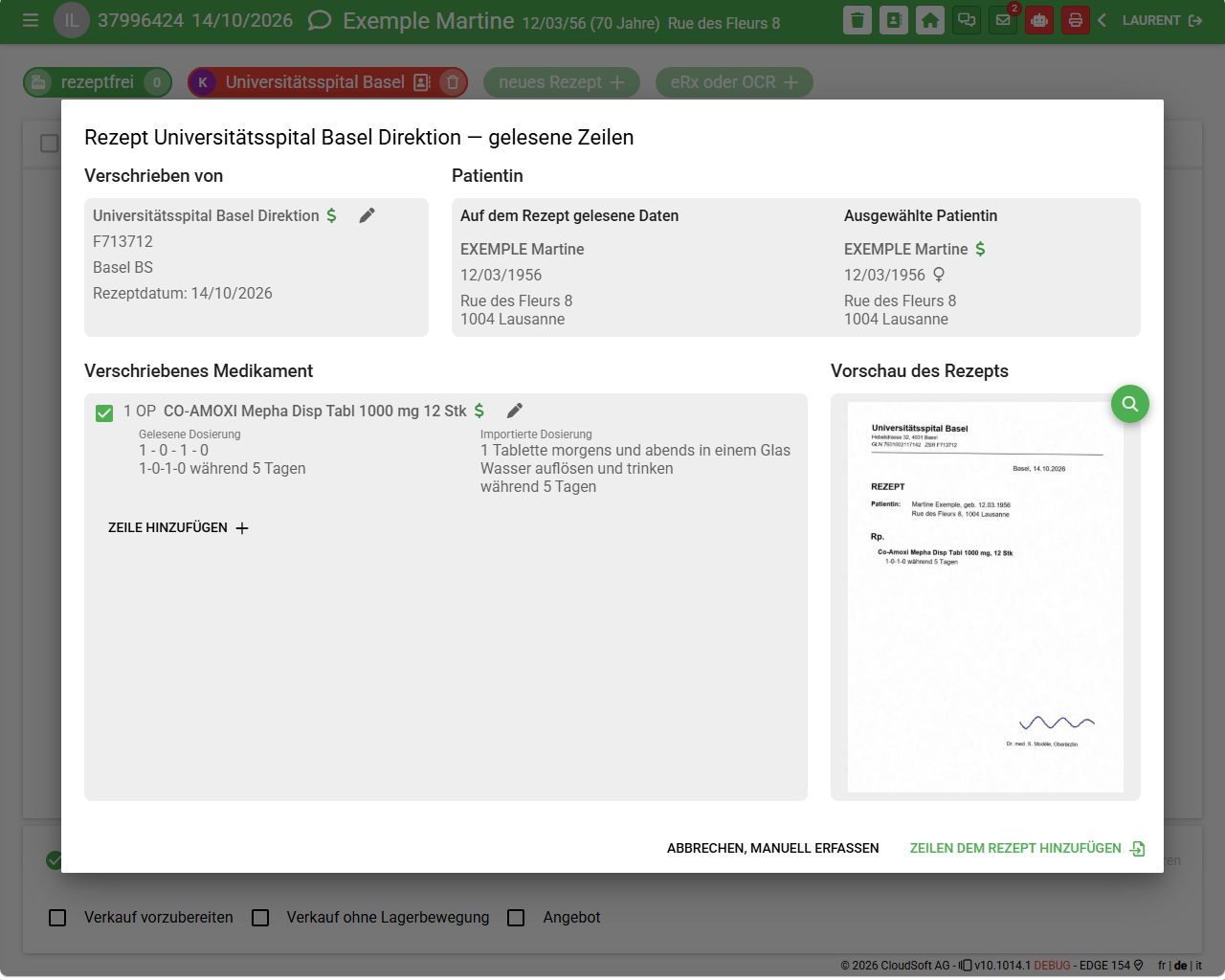The image size is (1225, 980).
Task: Open the prescription preview thumbnail
Action: pos(986,597)
